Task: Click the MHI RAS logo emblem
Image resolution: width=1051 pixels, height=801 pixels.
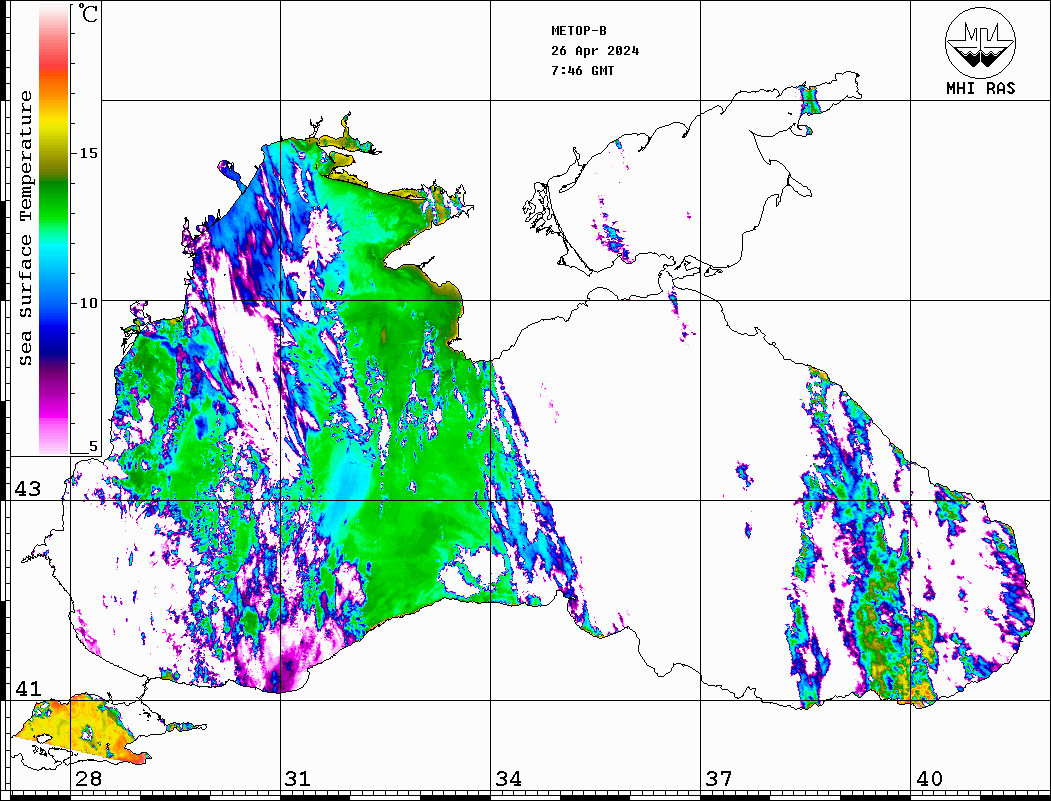Action: (x=980, y=42)
